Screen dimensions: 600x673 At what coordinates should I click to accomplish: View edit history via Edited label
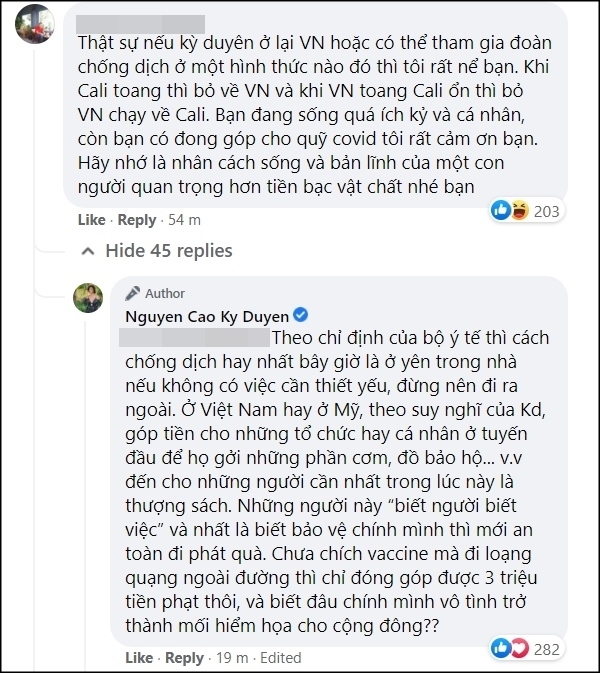[x=281, y=660]
